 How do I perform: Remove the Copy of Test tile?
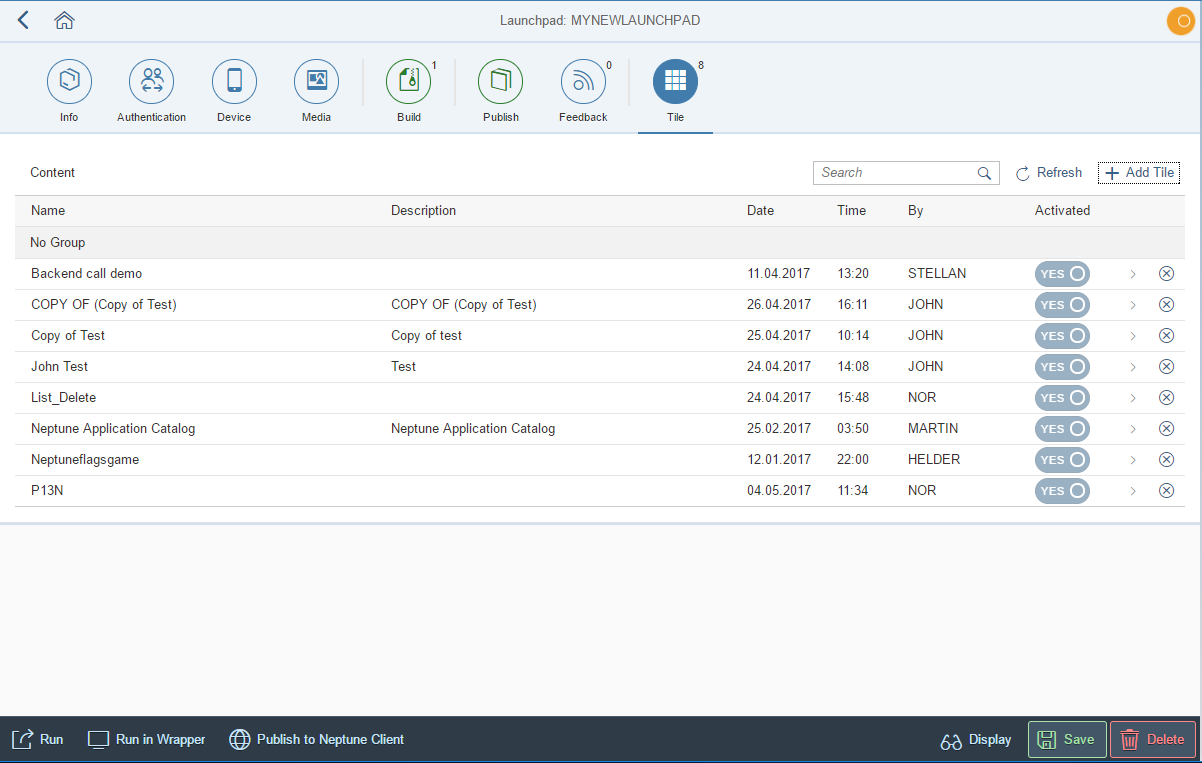pos(1166,336)
